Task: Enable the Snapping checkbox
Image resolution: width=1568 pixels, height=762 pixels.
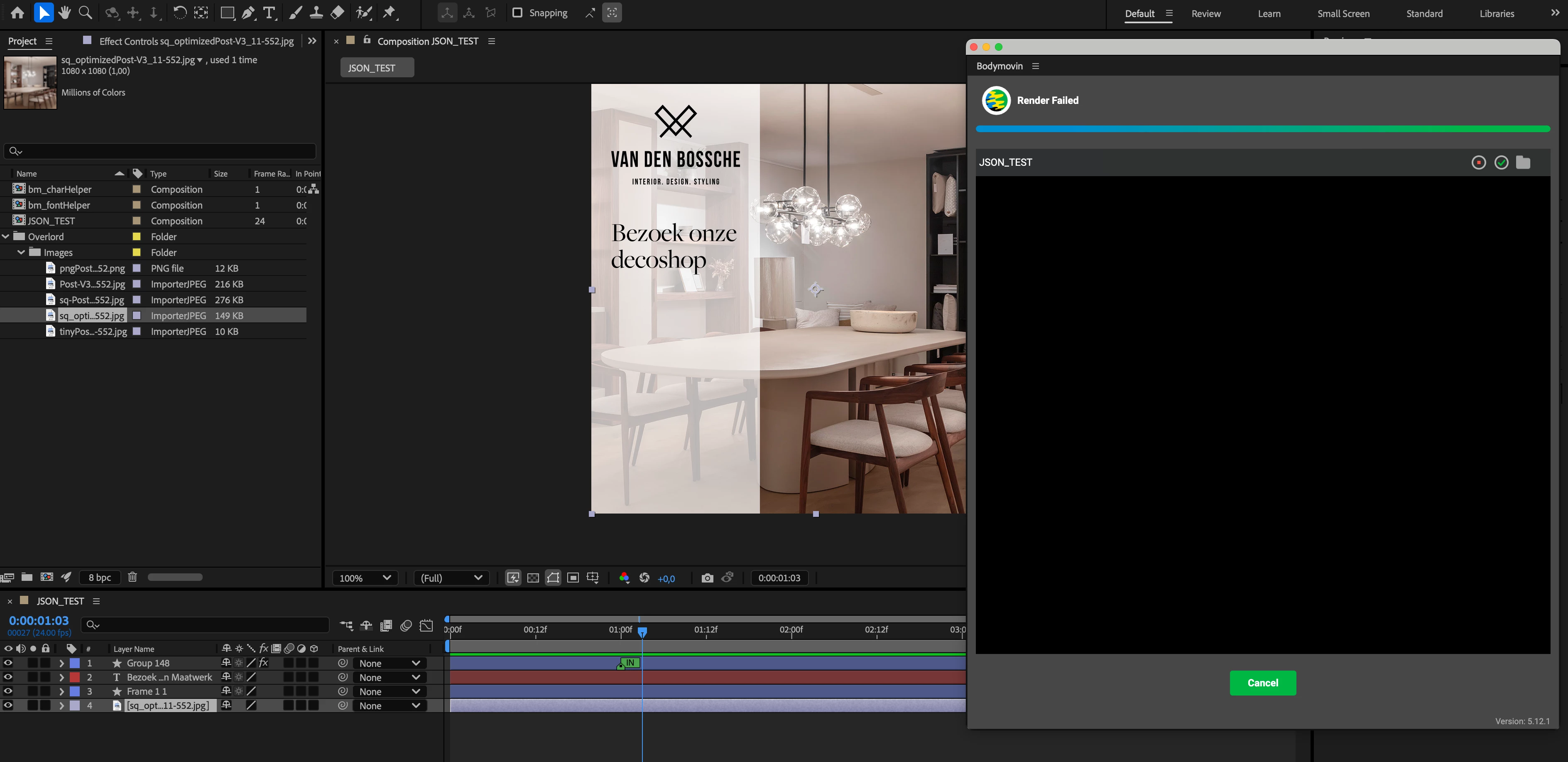Action: [517, 13]
